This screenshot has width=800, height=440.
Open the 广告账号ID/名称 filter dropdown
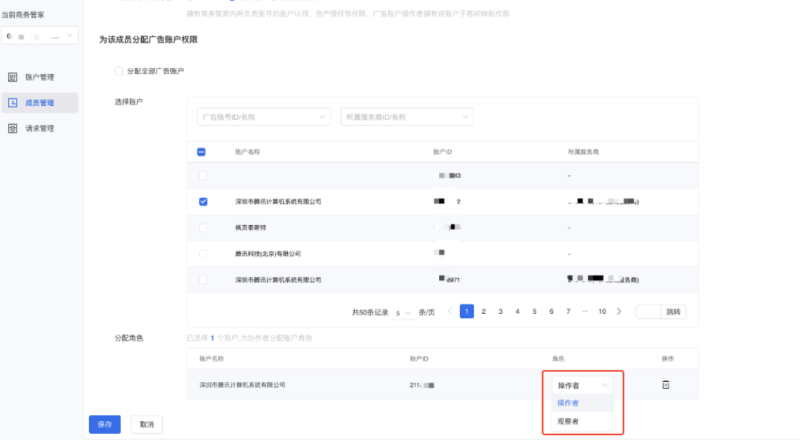(264, 117)
